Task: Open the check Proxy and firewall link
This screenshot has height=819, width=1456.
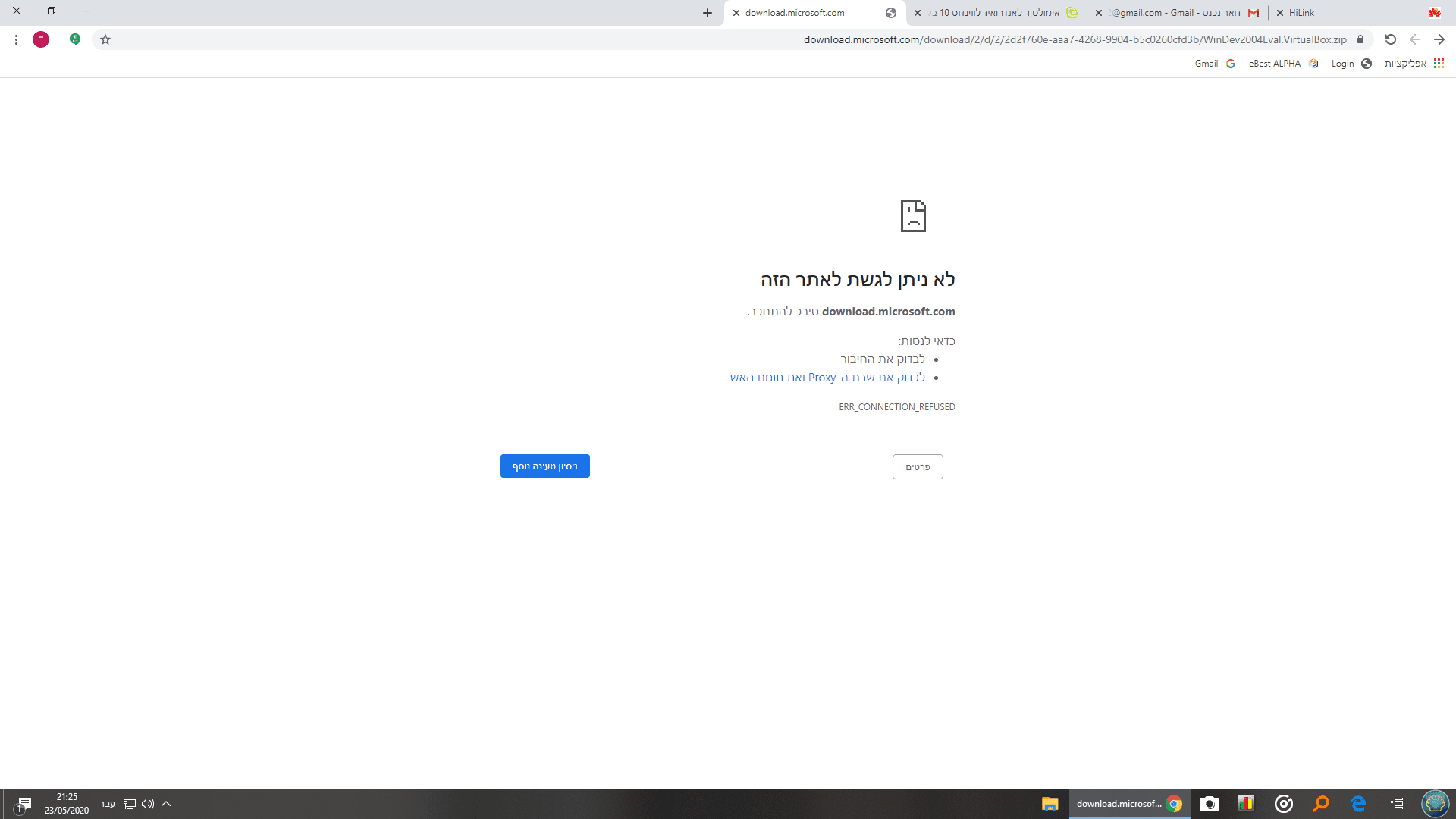Action: point(827,378)
